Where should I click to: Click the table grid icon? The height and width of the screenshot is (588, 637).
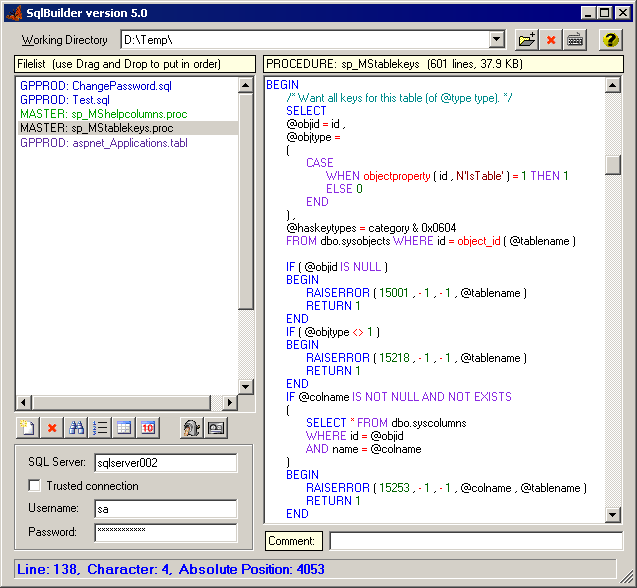point(124,428)
